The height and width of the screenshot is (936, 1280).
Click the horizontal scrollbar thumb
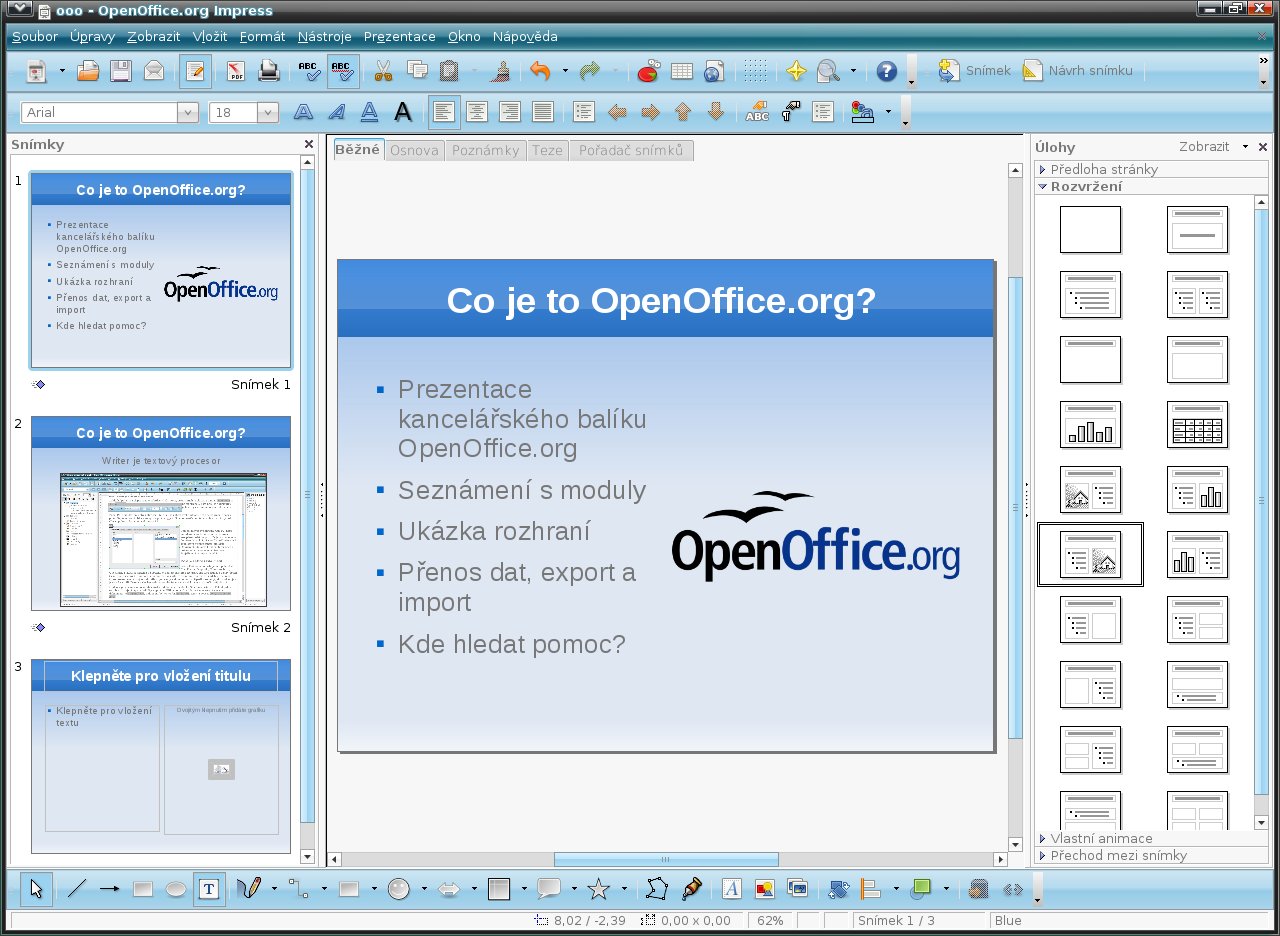tap(666, 859)
